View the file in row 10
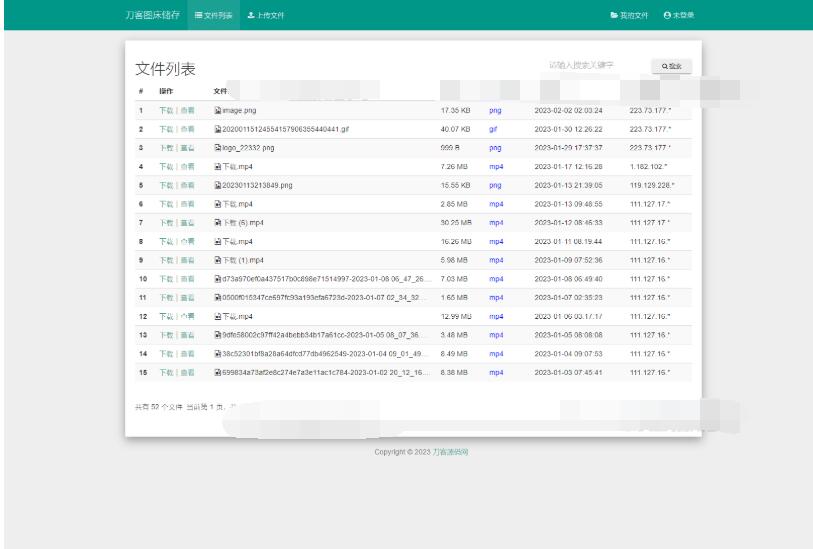The height and width of the screenshot is (549, 813). pyautogui.click(x=187, y=279)
